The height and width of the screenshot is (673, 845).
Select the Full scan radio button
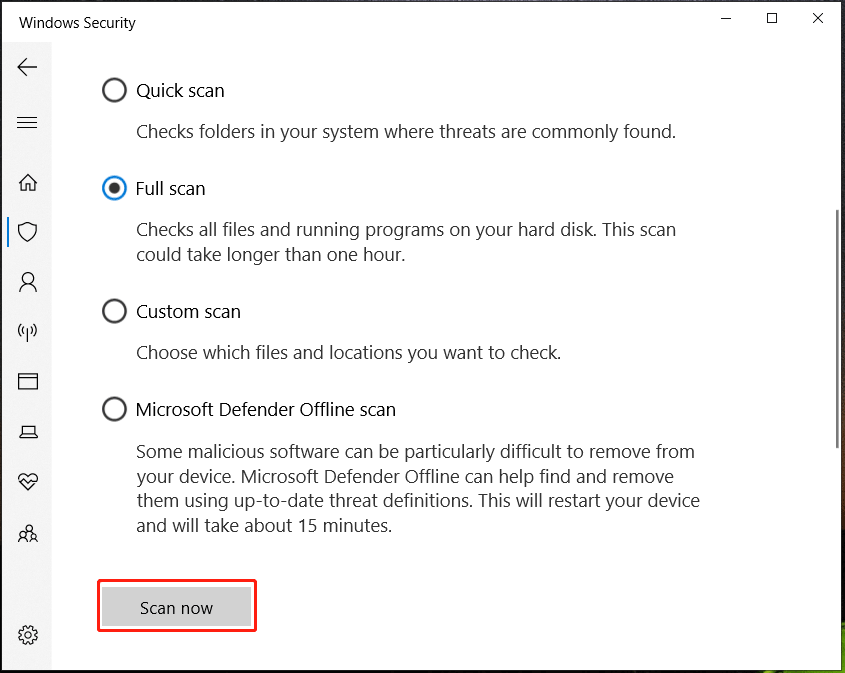pos(115,188)
